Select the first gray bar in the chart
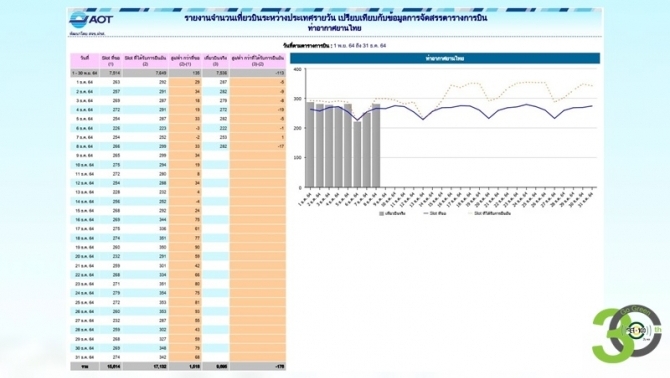Viewport: 670px width, 378px height. coord(310,144)
